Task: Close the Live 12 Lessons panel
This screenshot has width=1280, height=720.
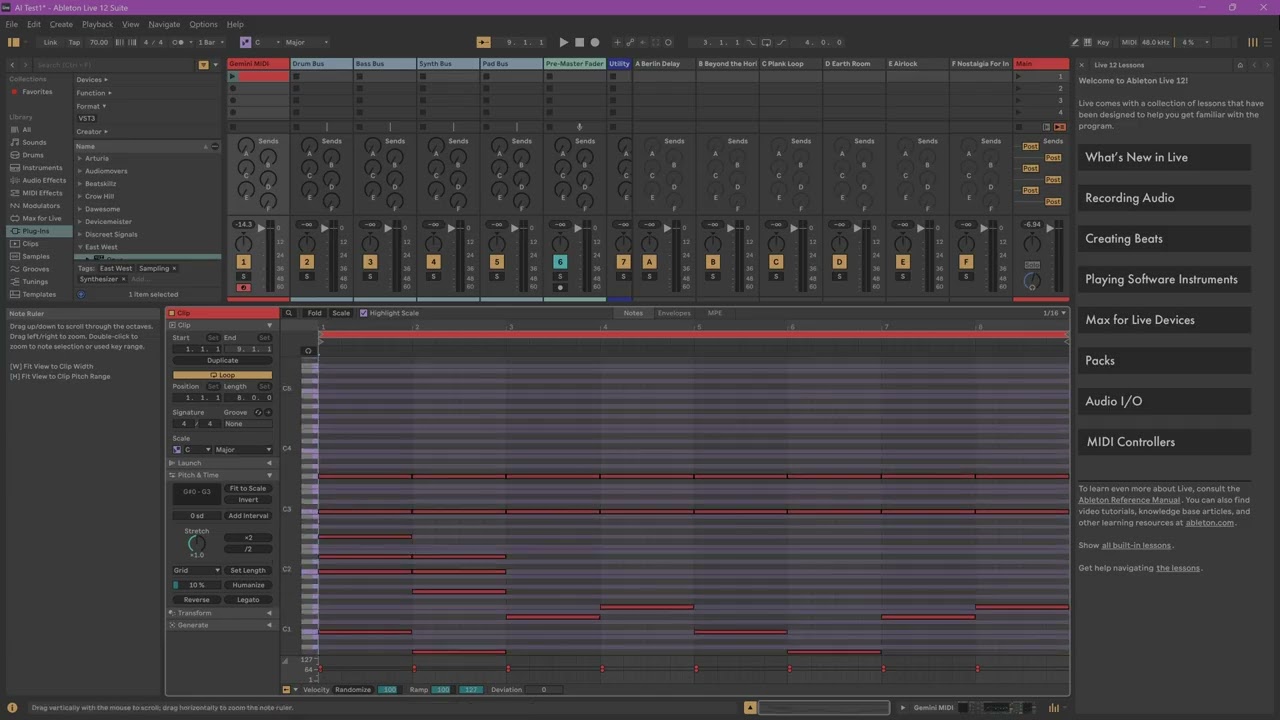Action: [1081, 65]
